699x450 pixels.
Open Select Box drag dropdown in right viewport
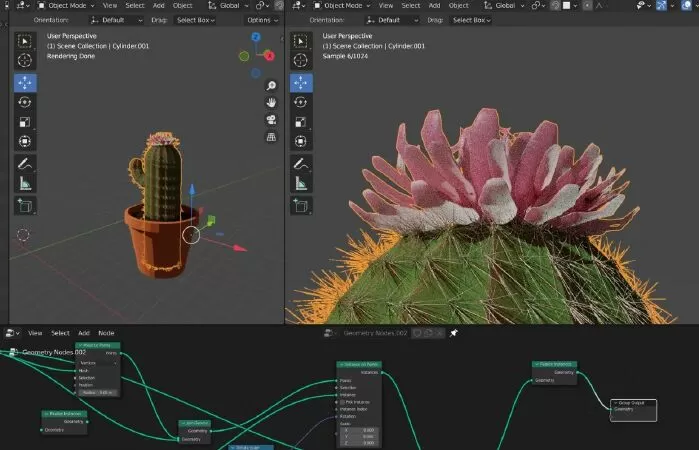pos(472,20)
